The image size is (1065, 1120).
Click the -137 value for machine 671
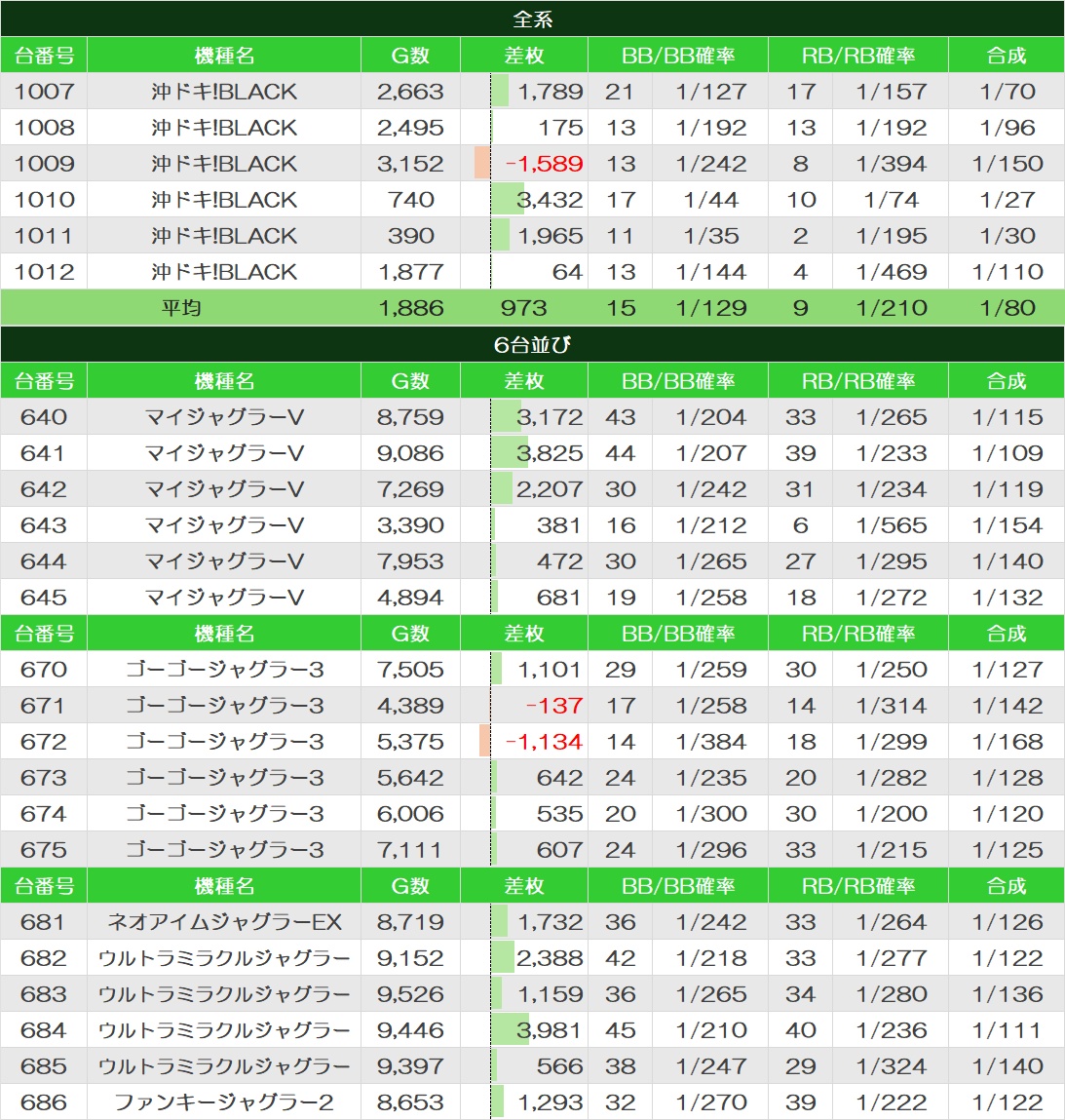(553, 706)
